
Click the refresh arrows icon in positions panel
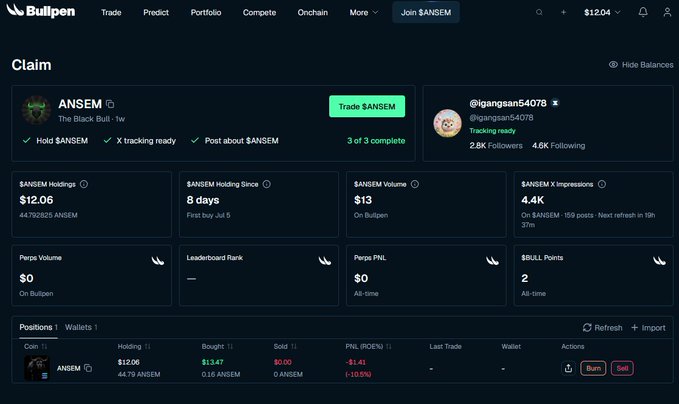(x=587, y=328)
